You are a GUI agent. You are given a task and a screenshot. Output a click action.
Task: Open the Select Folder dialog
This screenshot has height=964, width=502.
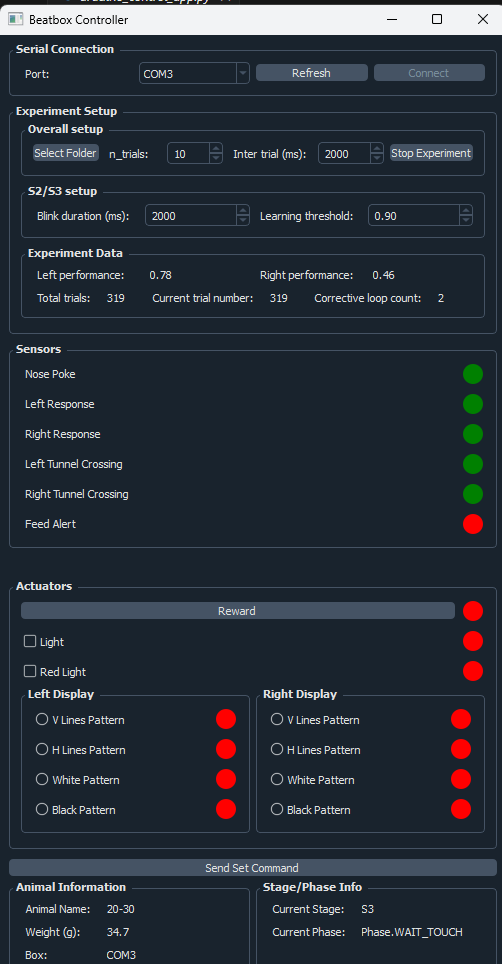click(x=66, y=153)
